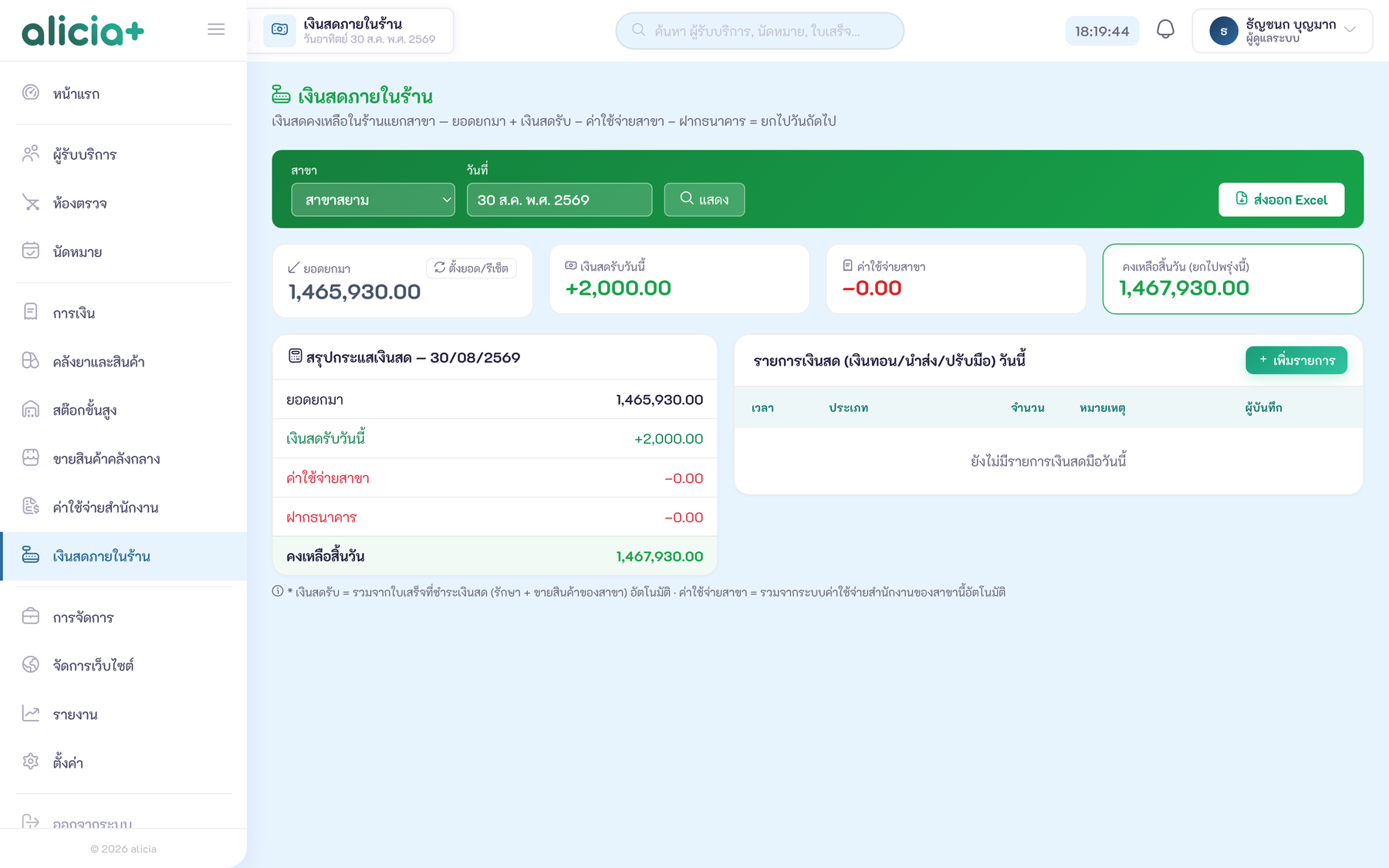Click ส่งออก Excel button
This screenshot has height=868, width=1389.
1281,200
